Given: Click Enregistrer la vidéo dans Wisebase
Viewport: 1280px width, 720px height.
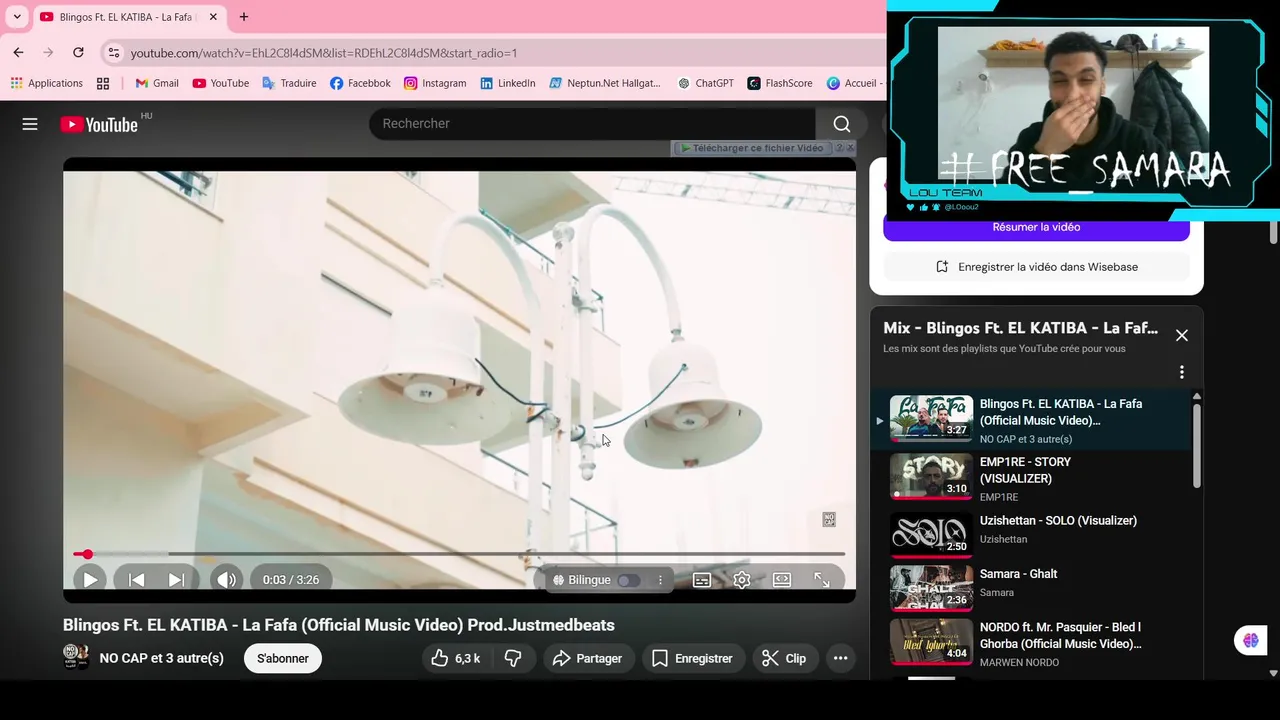Looking at the screenshot, I should (1036, 267).
